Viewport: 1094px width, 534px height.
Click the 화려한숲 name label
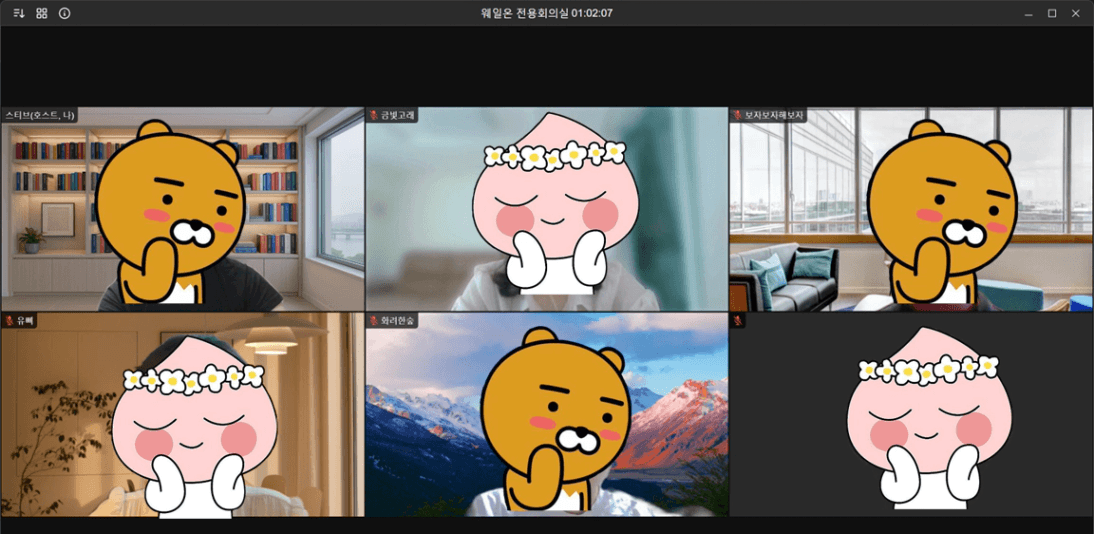(x=397, y=320)
